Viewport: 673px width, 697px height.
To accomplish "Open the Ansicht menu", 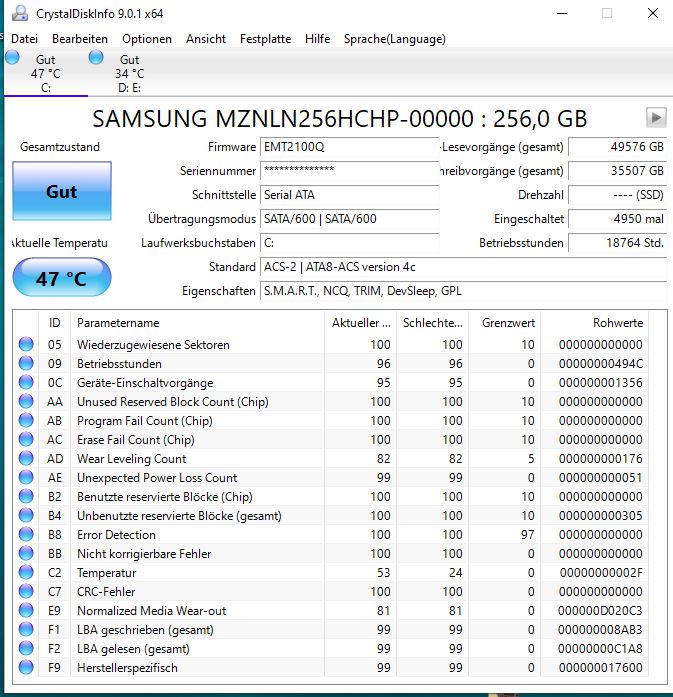I will (206, 39).
